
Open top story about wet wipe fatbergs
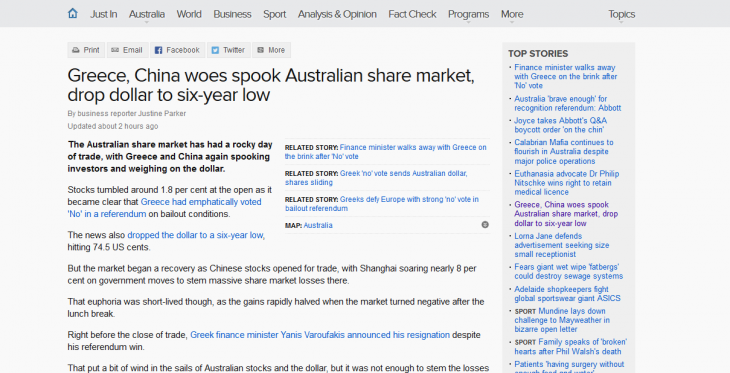tap(568, 271)
